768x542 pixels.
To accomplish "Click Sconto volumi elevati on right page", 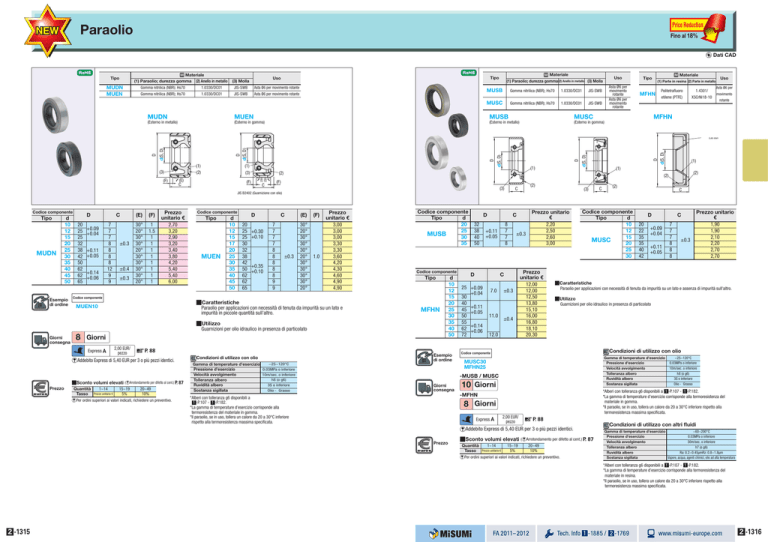I will (489, 439).
